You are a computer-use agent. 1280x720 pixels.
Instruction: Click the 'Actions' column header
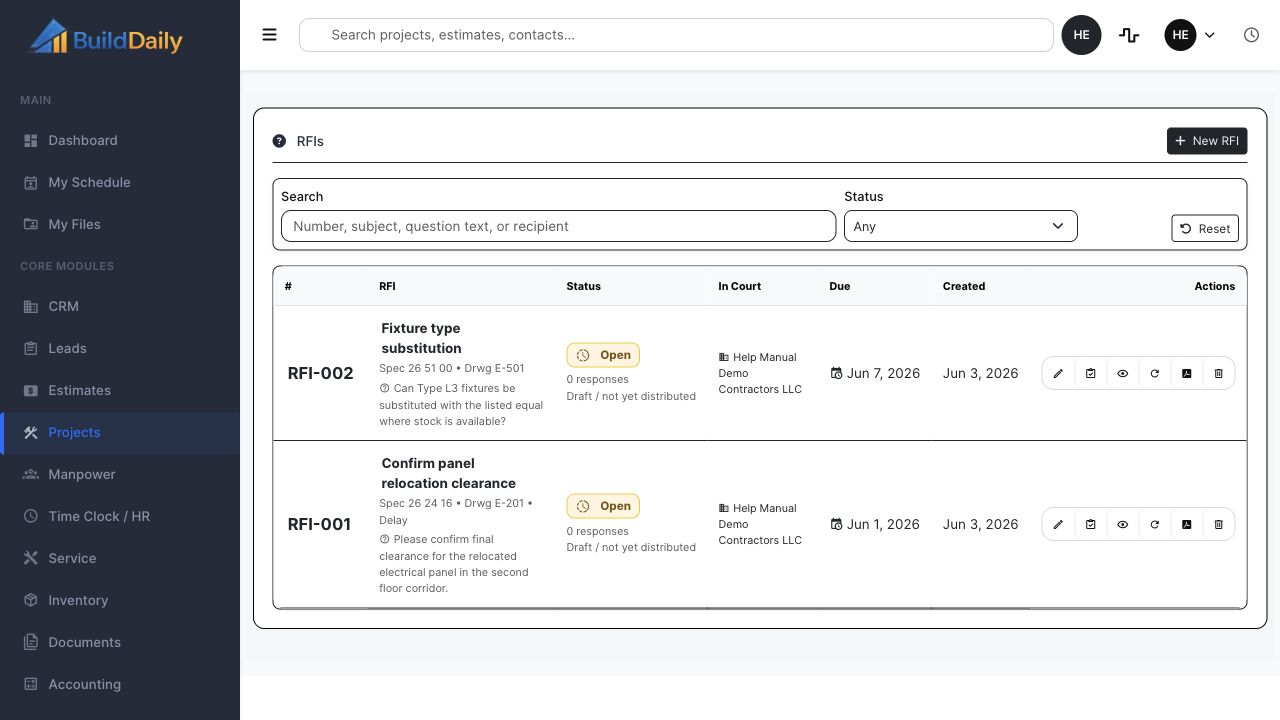tap(1215, 286)
